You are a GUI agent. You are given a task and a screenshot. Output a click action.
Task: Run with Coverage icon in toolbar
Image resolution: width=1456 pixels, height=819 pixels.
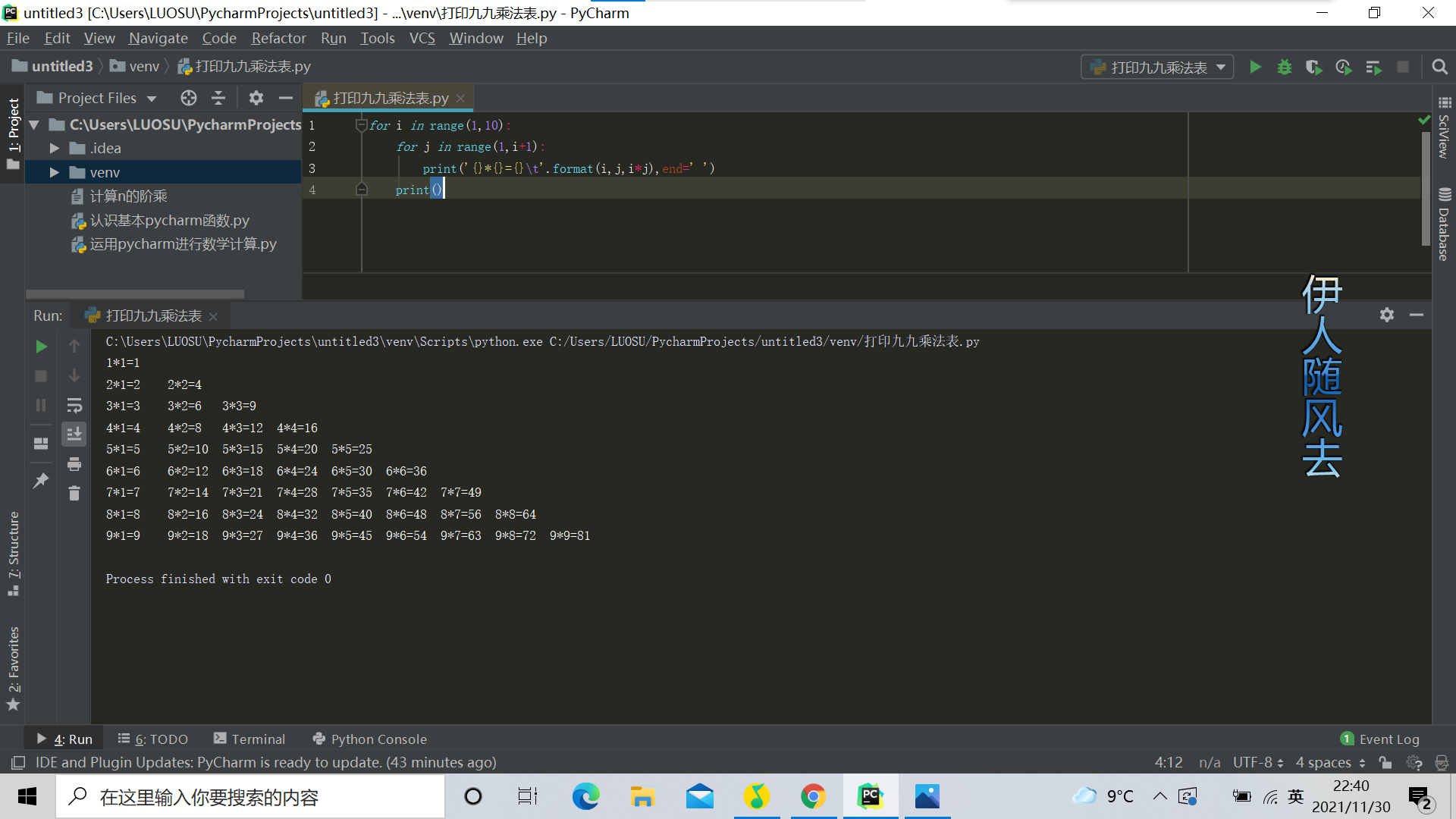[x=1313, y=67]
